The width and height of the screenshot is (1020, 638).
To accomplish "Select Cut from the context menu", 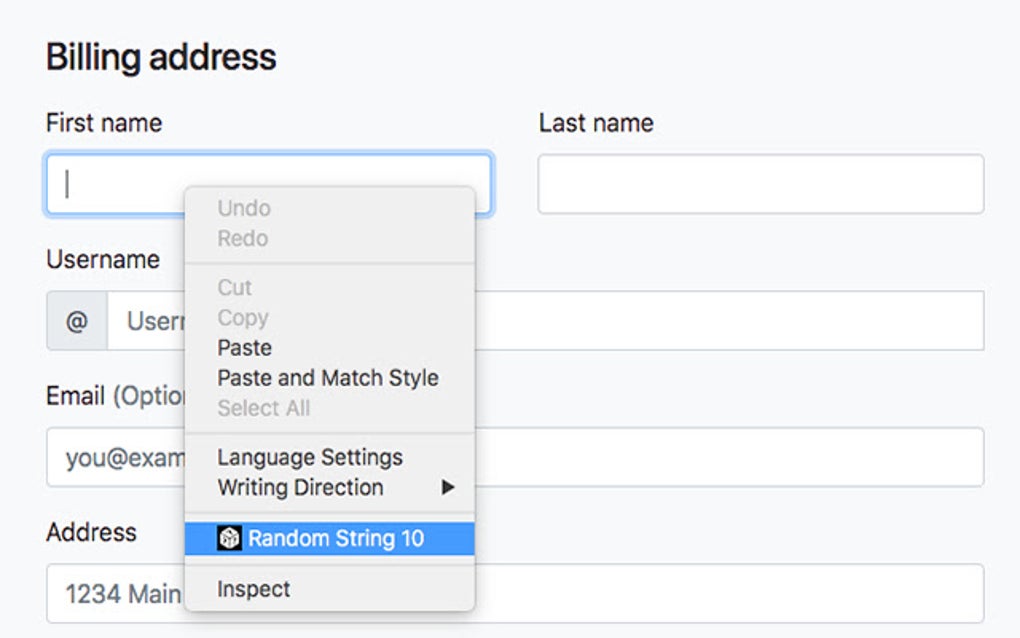I will [235, 288].
